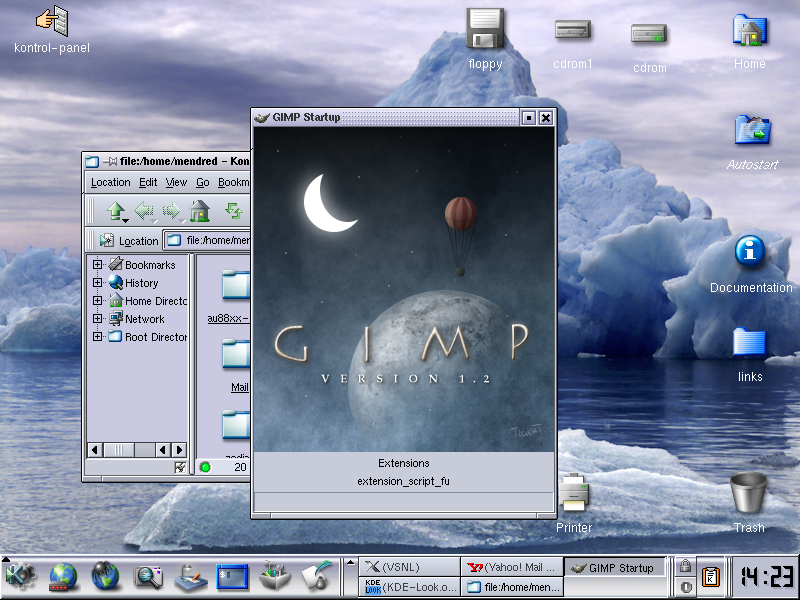Hide the panel with the top-left corner arrow
The width and height of the screenshot is (800, 600).
click(x=6, y=560)
